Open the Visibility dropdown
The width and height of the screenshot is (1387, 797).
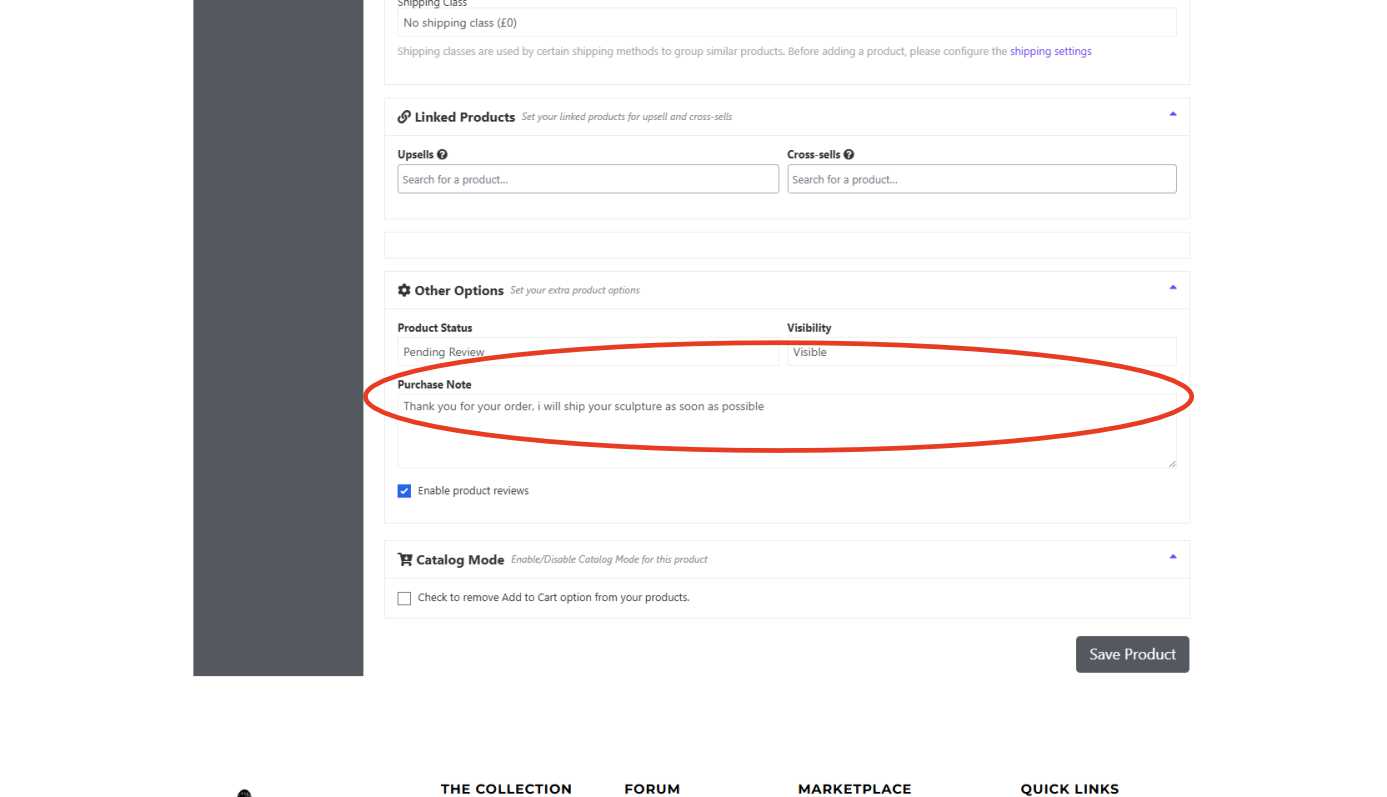pos(980,352)
